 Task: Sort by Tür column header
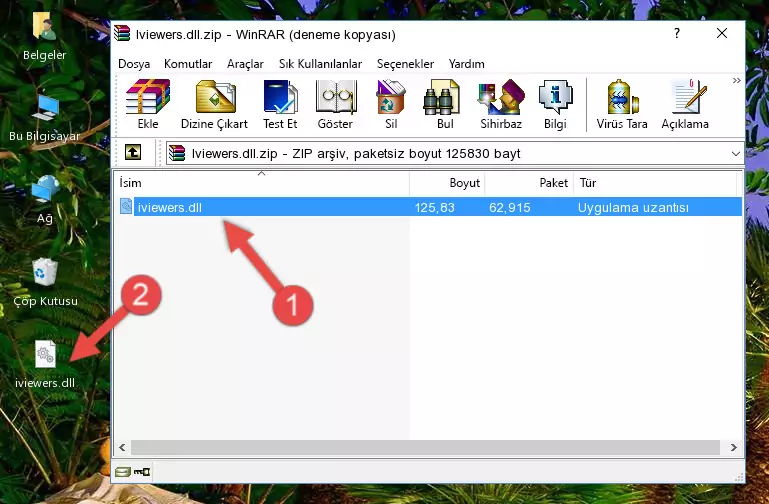(655, 183)
